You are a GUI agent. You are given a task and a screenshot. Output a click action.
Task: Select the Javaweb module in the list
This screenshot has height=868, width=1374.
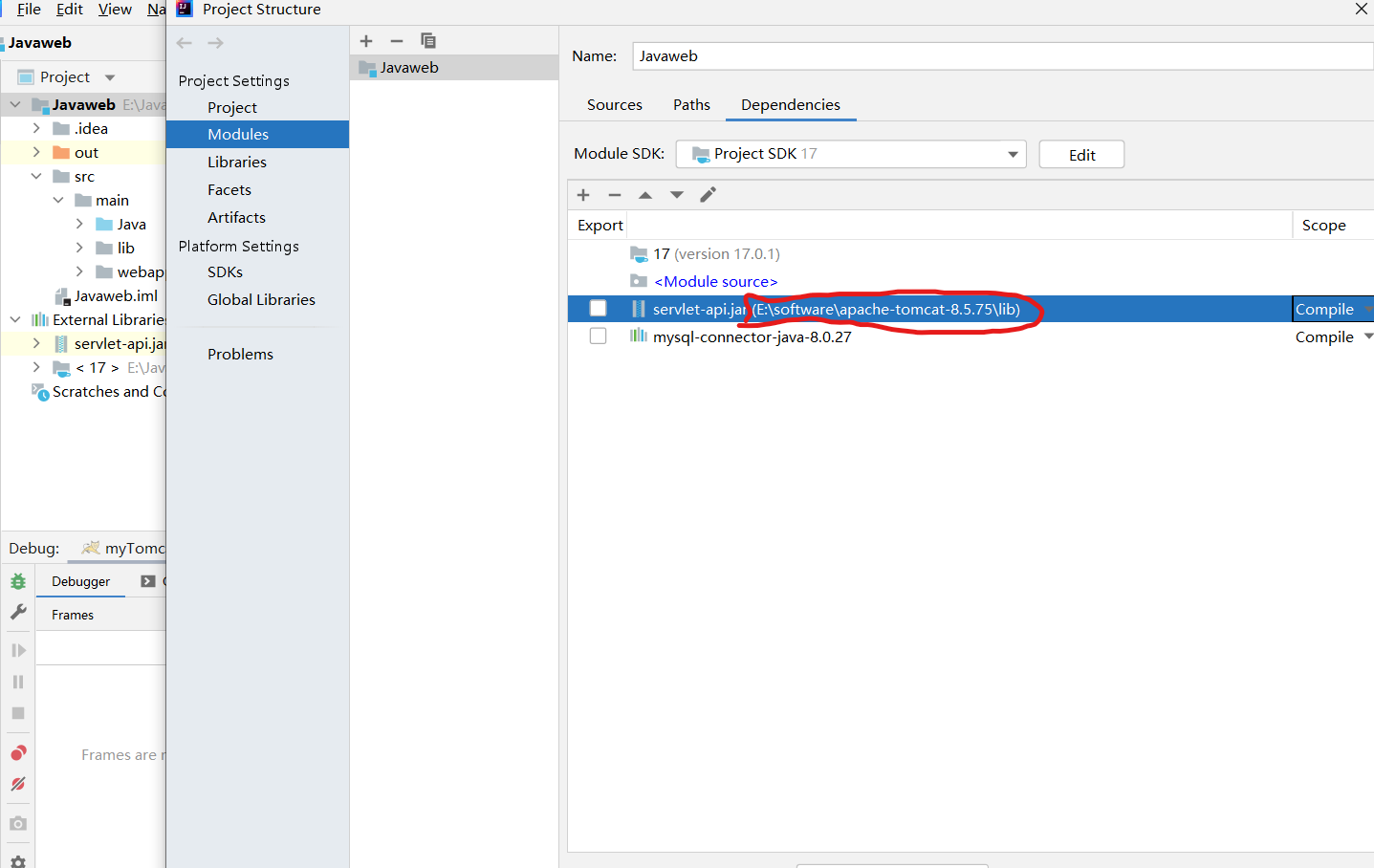(x=454, y=68)
